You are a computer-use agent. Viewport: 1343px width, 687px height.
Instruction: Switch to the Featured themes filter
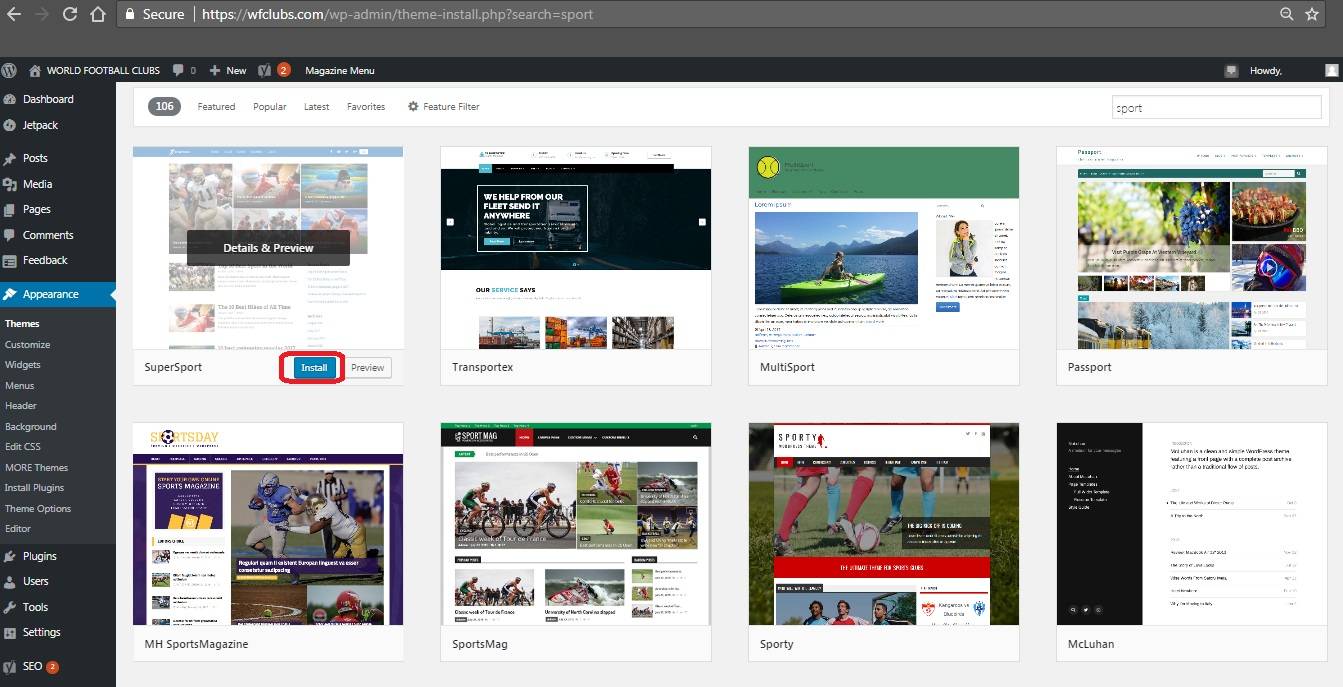tap(216, 107)
